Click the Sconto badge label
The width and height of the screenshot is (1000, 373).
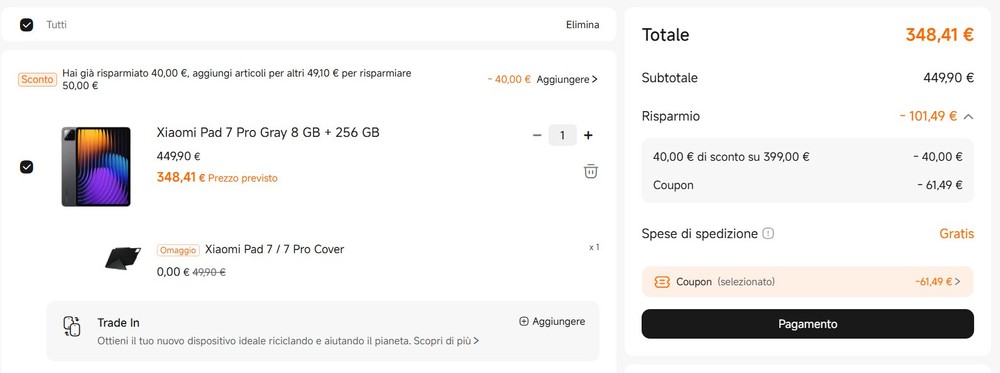(x=38, y=80)
